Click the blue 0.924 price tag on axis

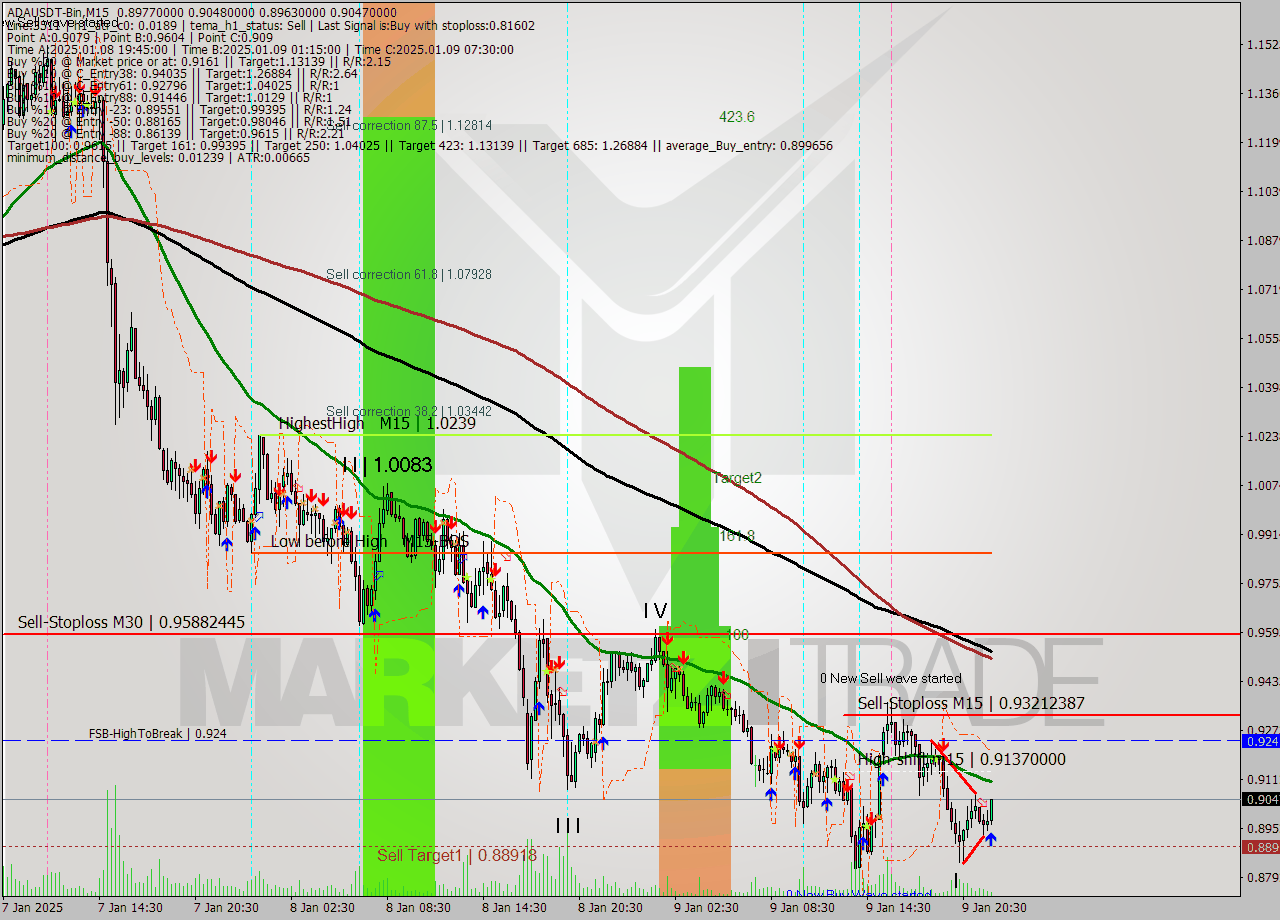pyautogui.click(x=1260, y=741)
